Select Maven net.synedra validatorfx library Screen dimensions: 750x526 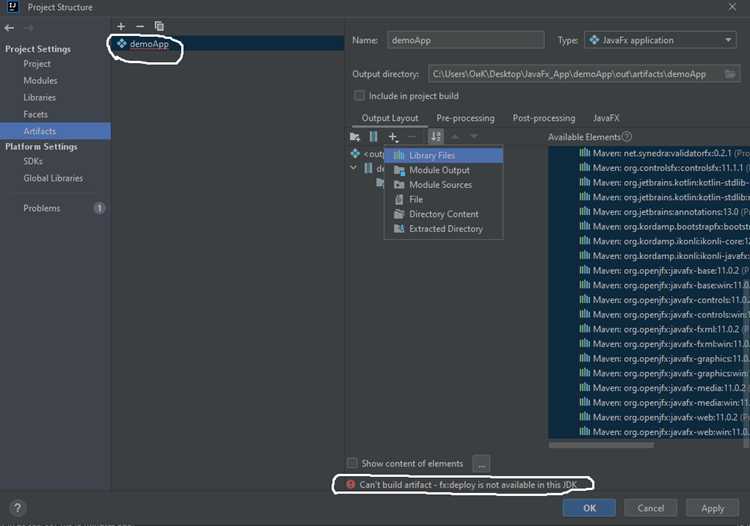(664, 153)
